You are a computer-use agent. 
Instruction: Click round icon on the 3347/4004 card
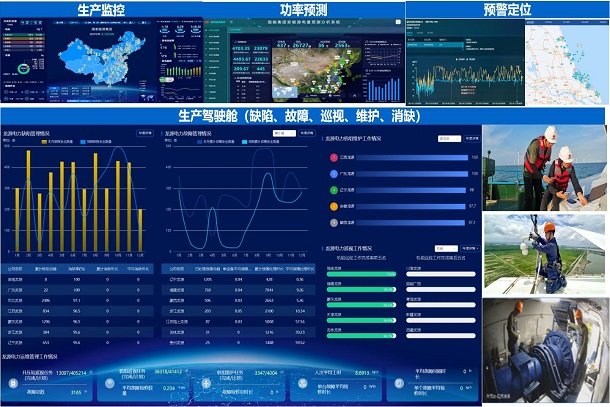pyautogui.click(x=206, y=383)
